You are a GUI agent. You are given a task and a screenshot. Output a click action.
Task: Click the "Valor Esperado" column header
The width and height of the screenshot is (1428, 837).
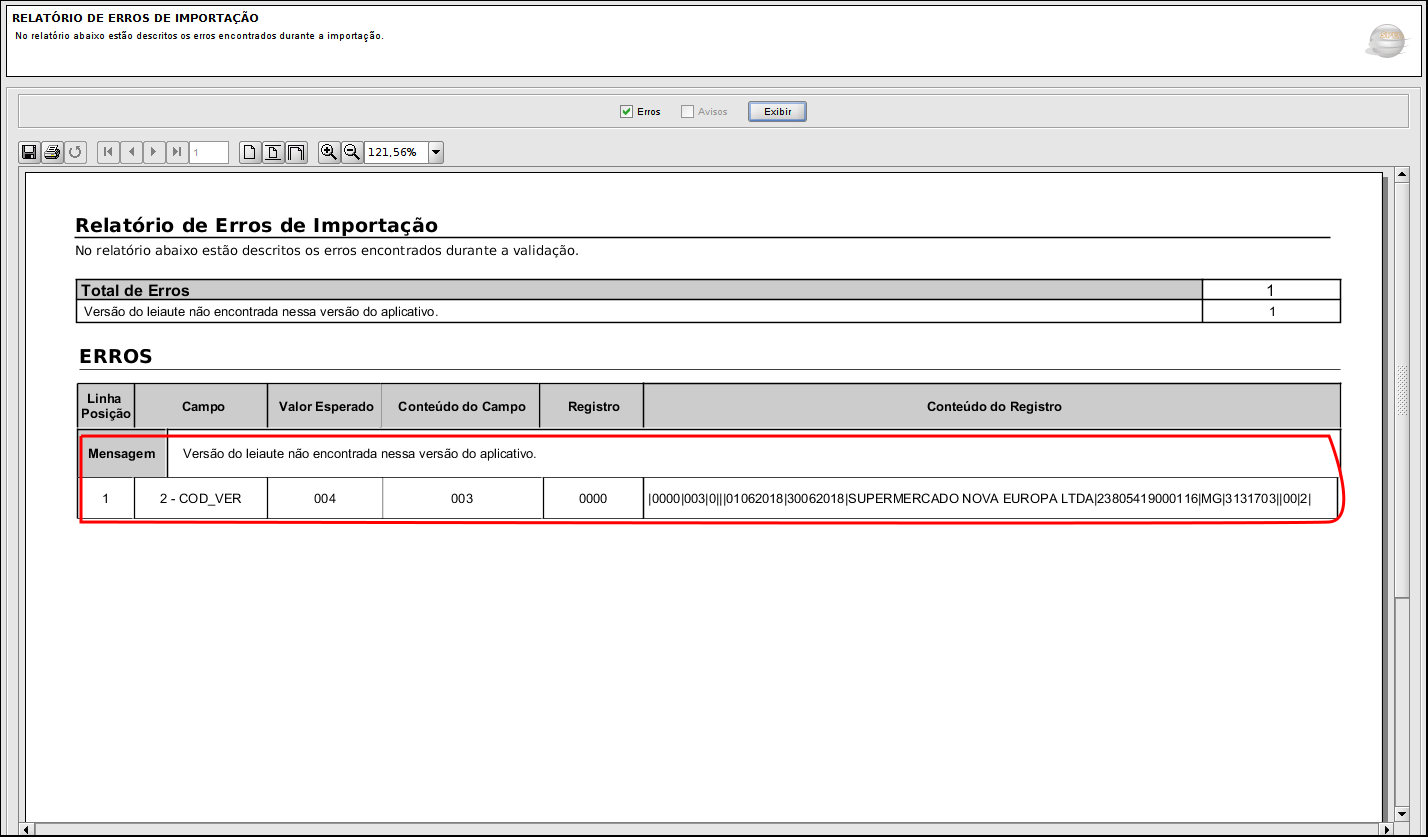(x=324, y=407)
